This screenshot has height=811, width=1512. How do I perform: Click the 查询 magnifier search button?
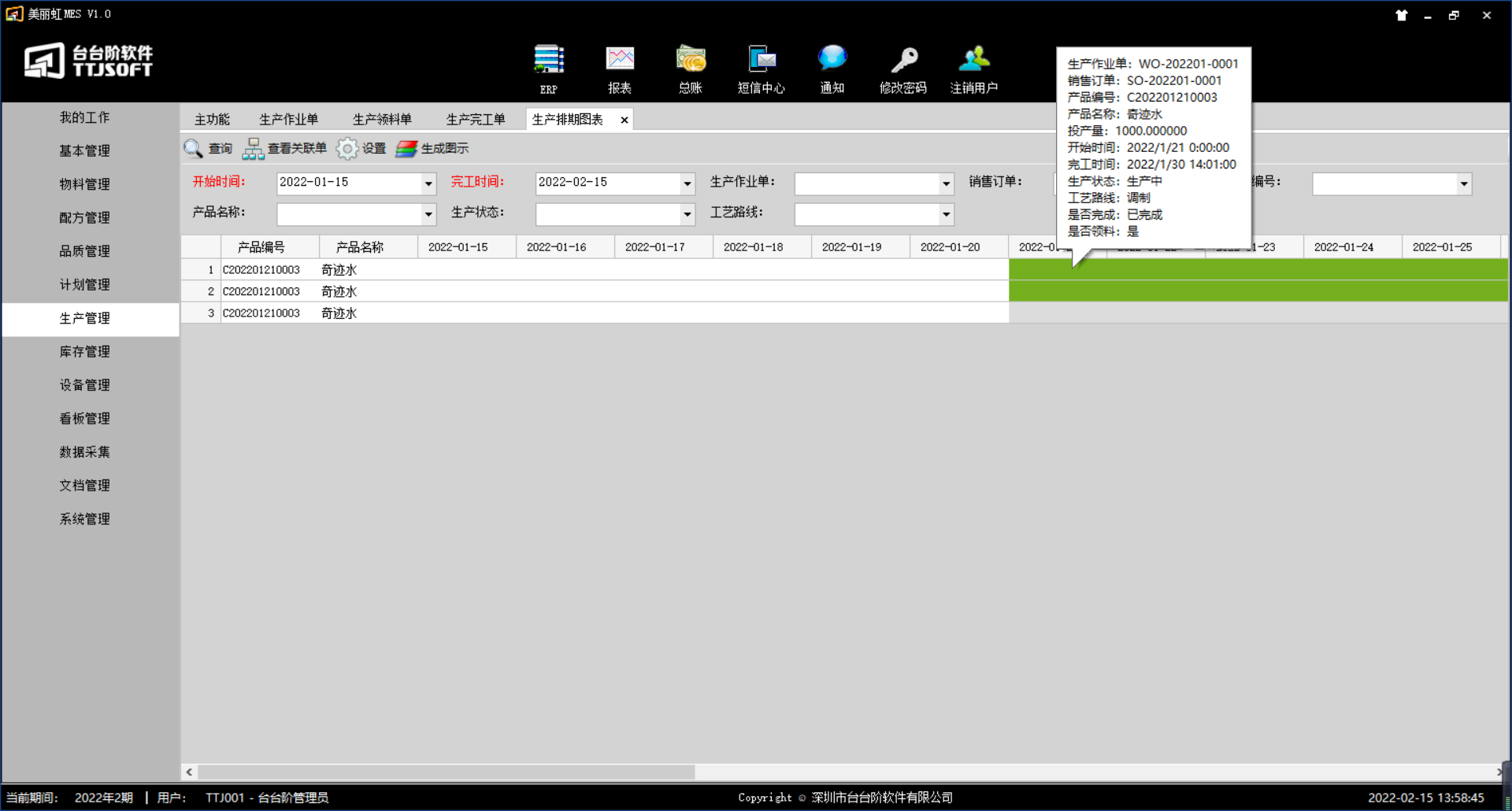click(x=208, y=148)
